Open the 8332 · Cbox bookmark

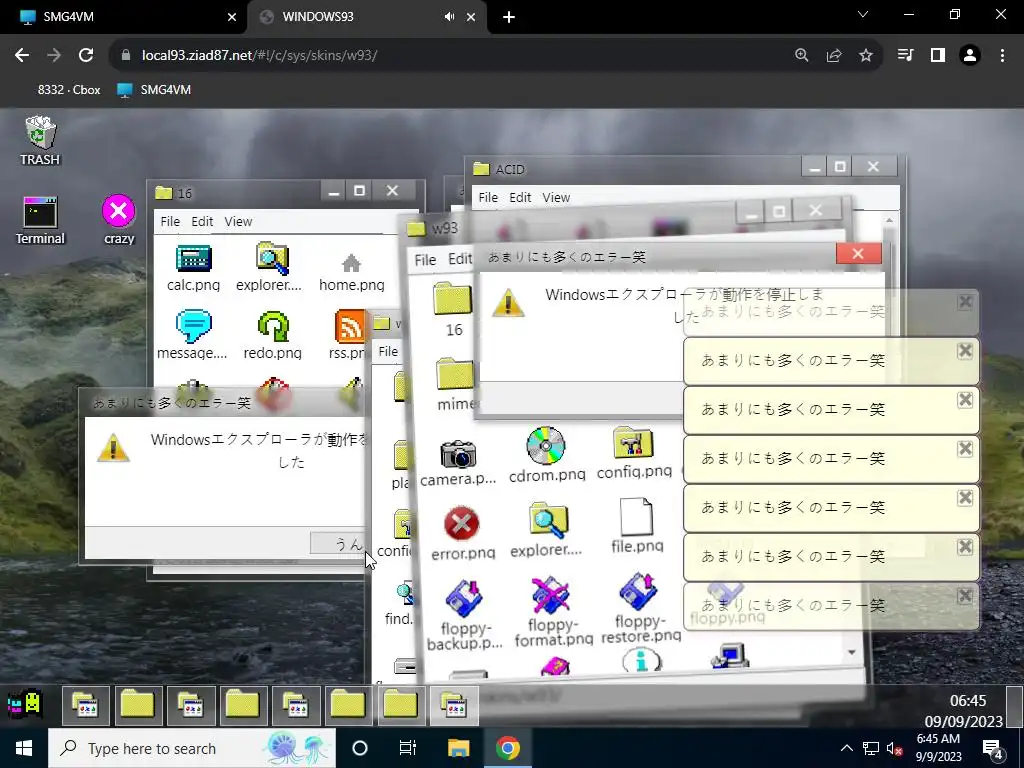pyautogui.click(x=68, y=90)
